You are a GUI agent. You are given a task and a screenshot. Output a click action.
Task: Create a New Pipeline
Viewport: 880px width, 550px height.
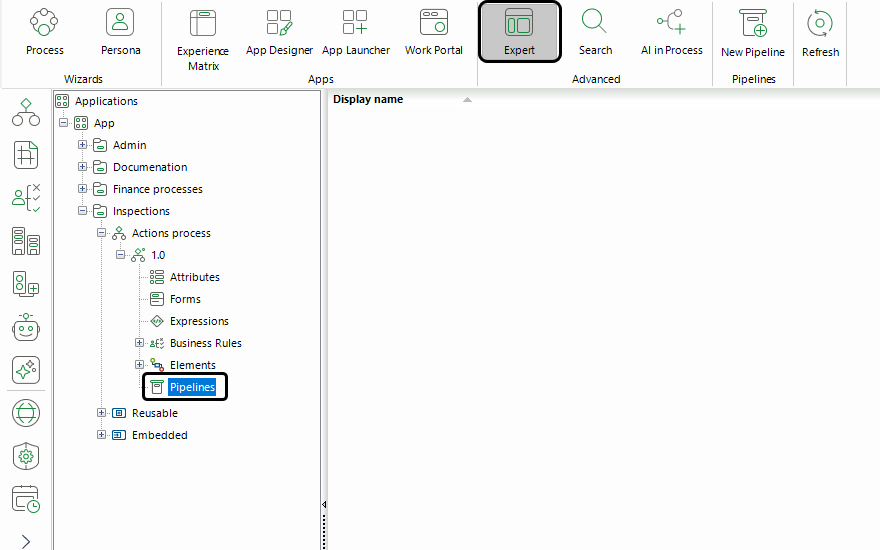[x=753, y=33]
